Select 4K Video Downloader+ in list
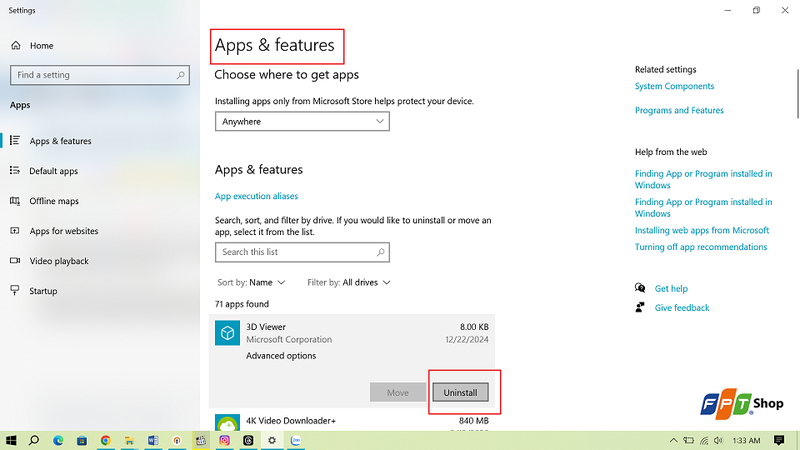800x450 pixels. 352,421
